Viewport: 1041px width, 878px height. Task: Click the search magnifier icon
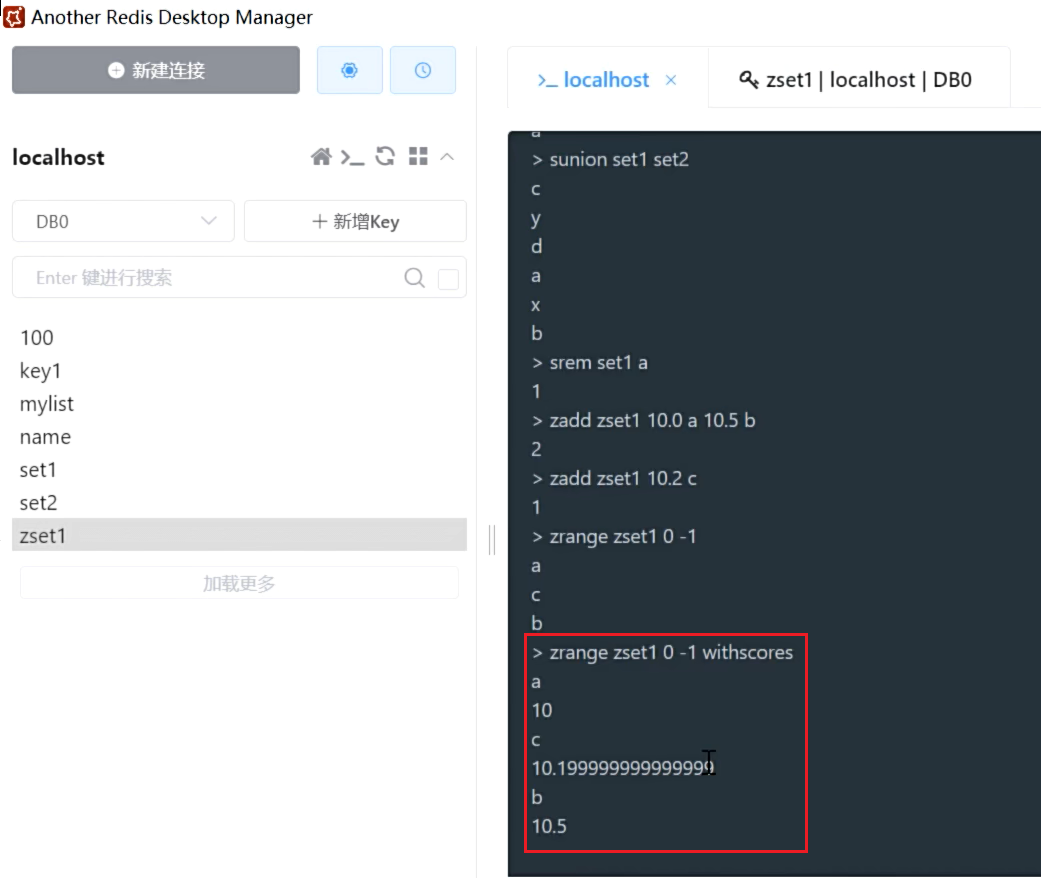[x=415, y=278]
